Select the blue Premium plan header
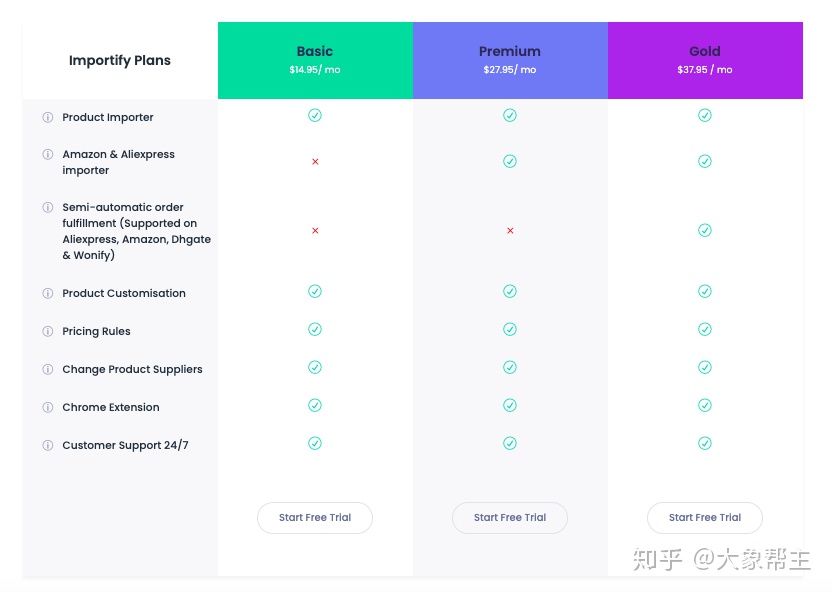 point(510,60)
